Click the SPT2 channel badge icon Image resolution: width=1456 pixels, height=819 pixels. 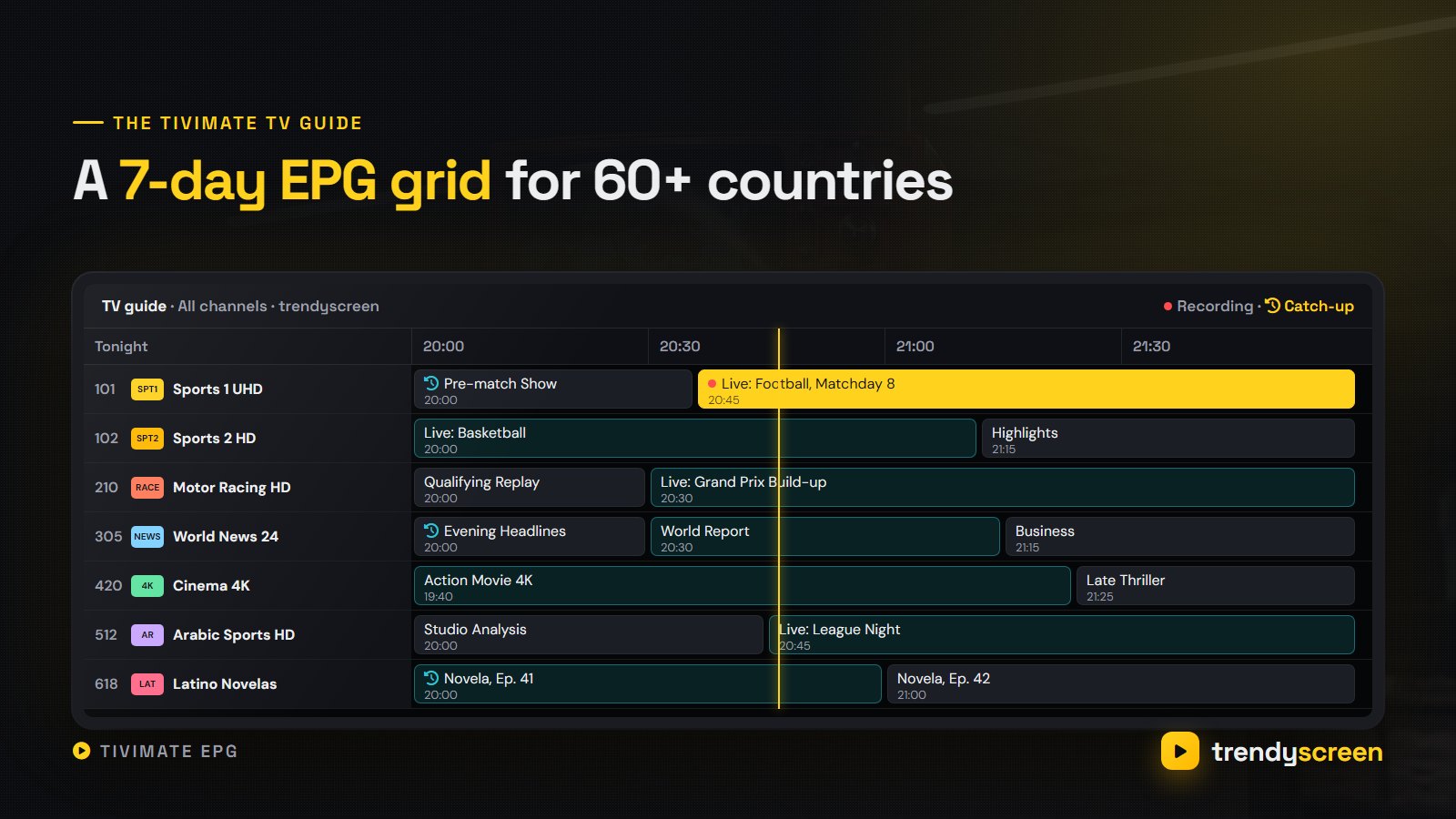click(147, 439)
